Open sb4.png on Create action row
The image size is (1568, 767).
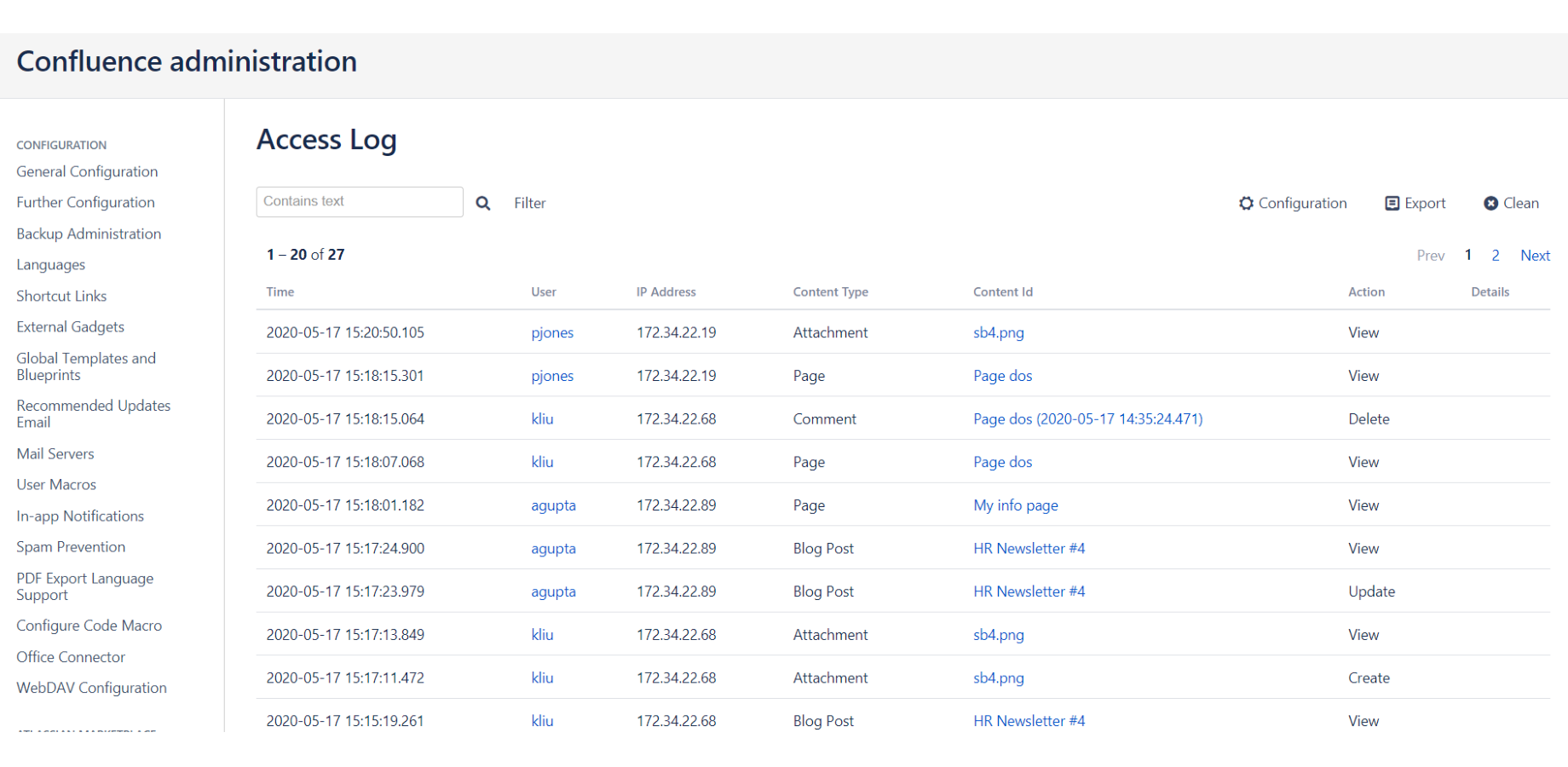point(999,678)
